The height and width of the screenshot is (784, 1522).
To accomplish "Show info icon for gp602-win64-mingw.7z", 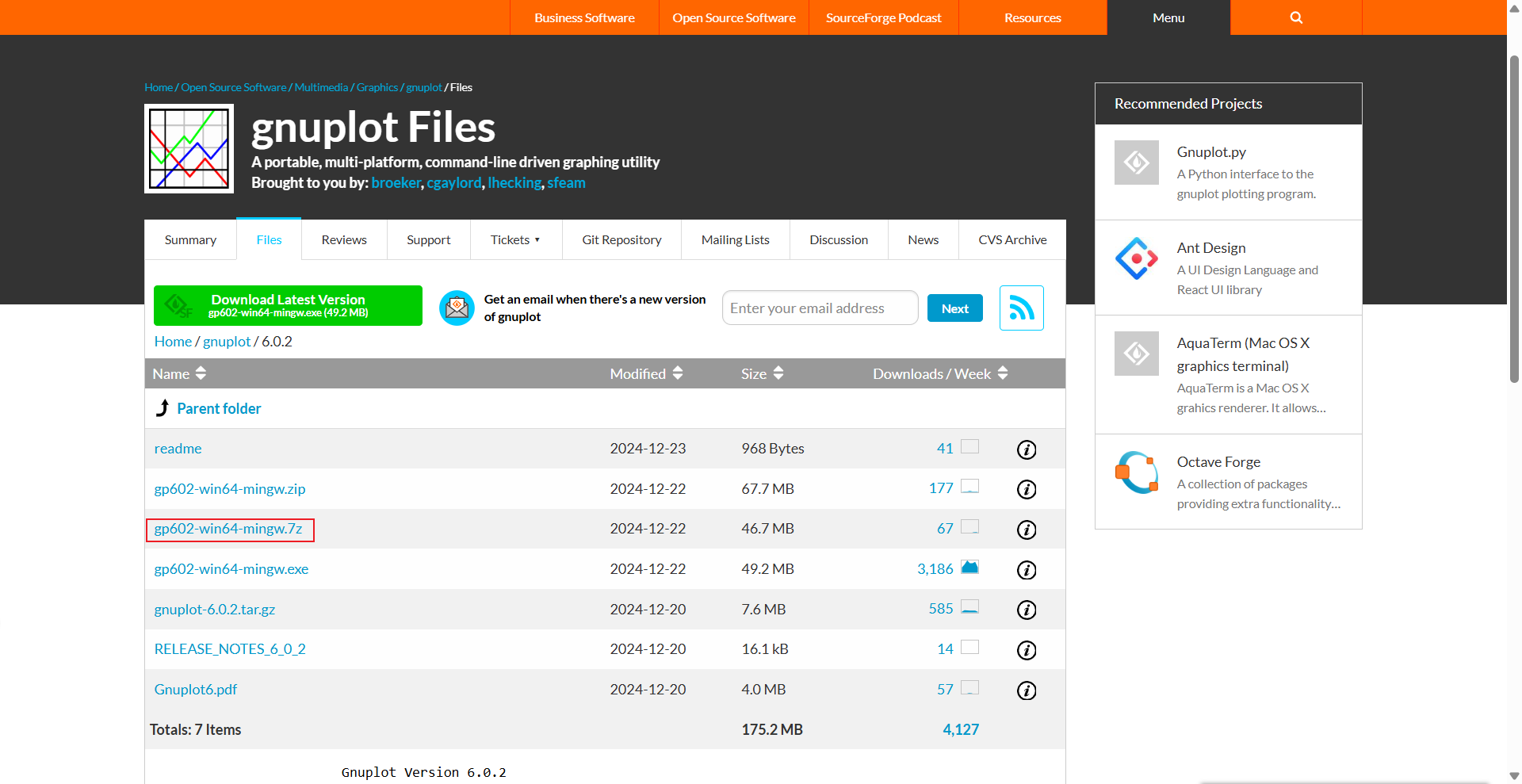I will (x=1027, y=530).
